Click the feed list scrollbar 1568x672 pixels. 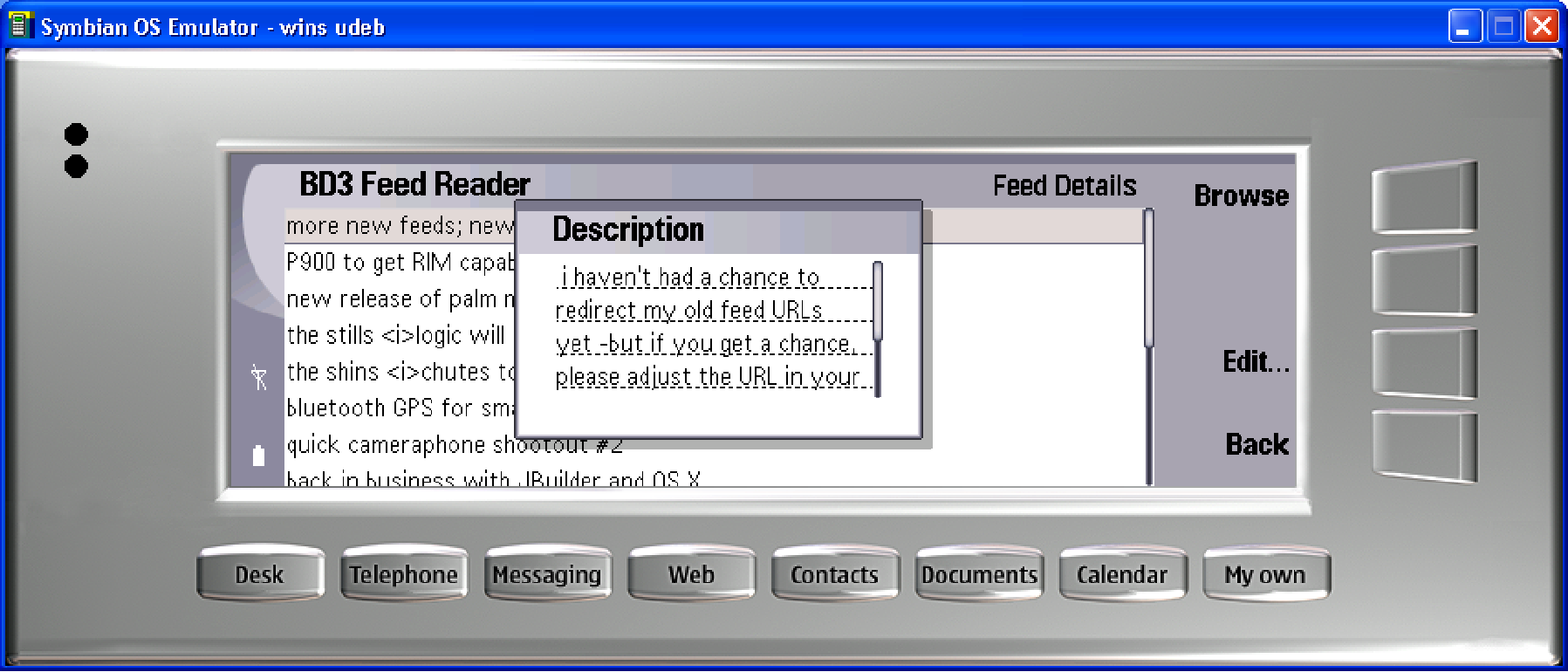pos(1149,346)
